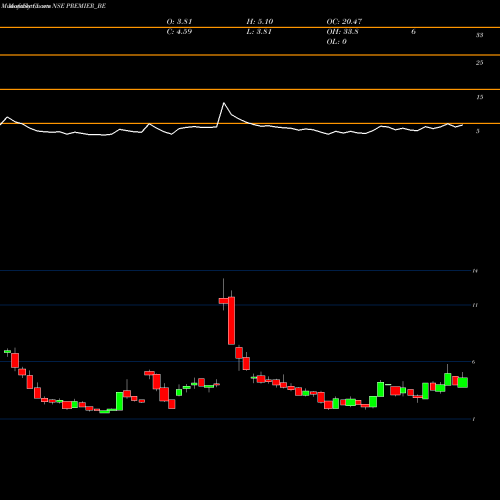Click the last green candlestick on the right

463,382
